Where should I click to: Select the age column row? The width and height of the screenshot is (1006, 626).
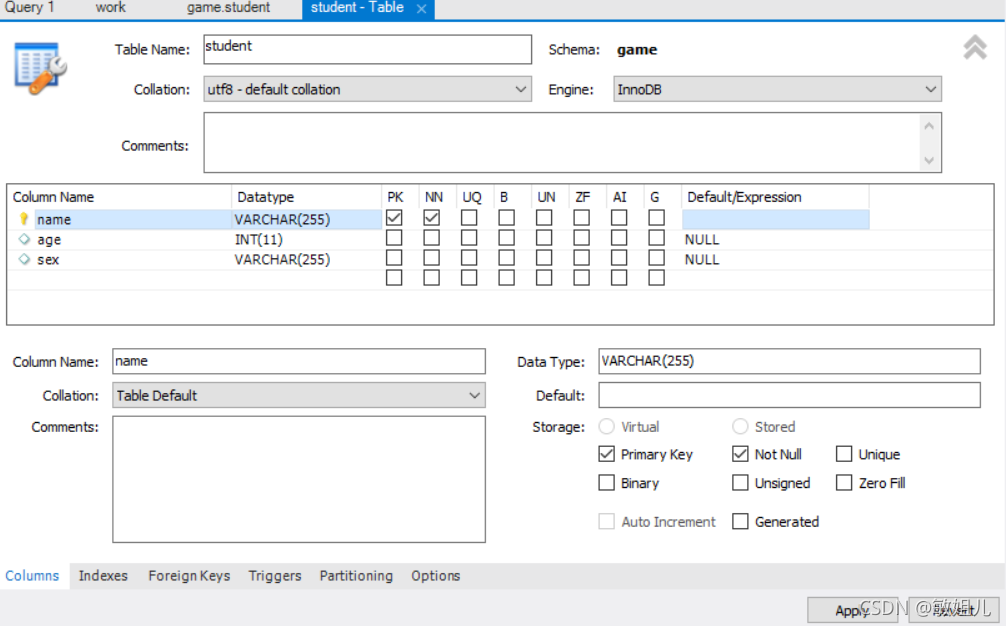coord(440,239)
